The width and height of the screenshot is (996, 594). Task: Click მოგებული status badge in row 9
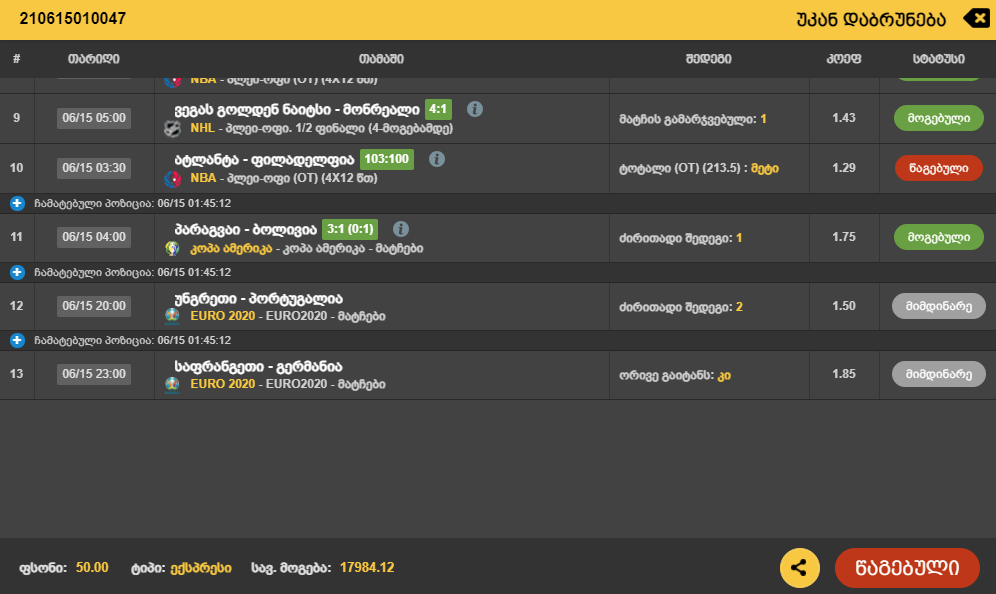[938, 118]
